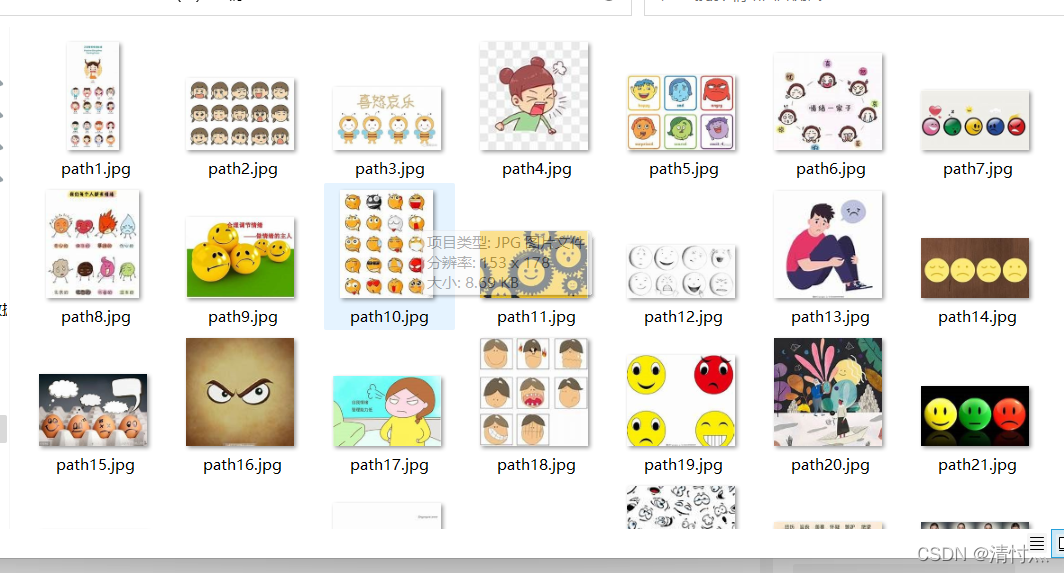Click the path20.jpg file name label
The width and height of the screenshot is (1064, 573).
(830, 465)
